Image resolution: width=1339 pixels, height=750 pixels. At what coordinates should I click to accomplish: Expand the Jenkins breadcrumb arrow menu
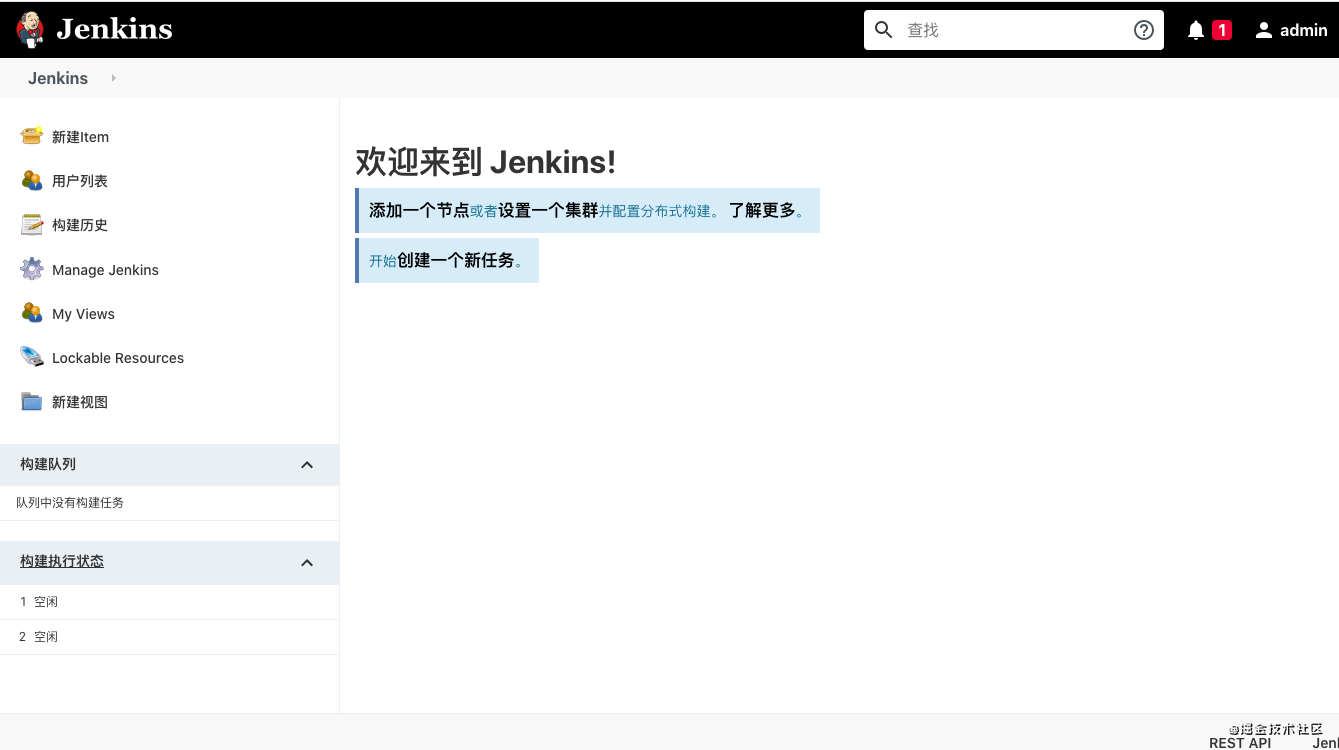(114, 78)
